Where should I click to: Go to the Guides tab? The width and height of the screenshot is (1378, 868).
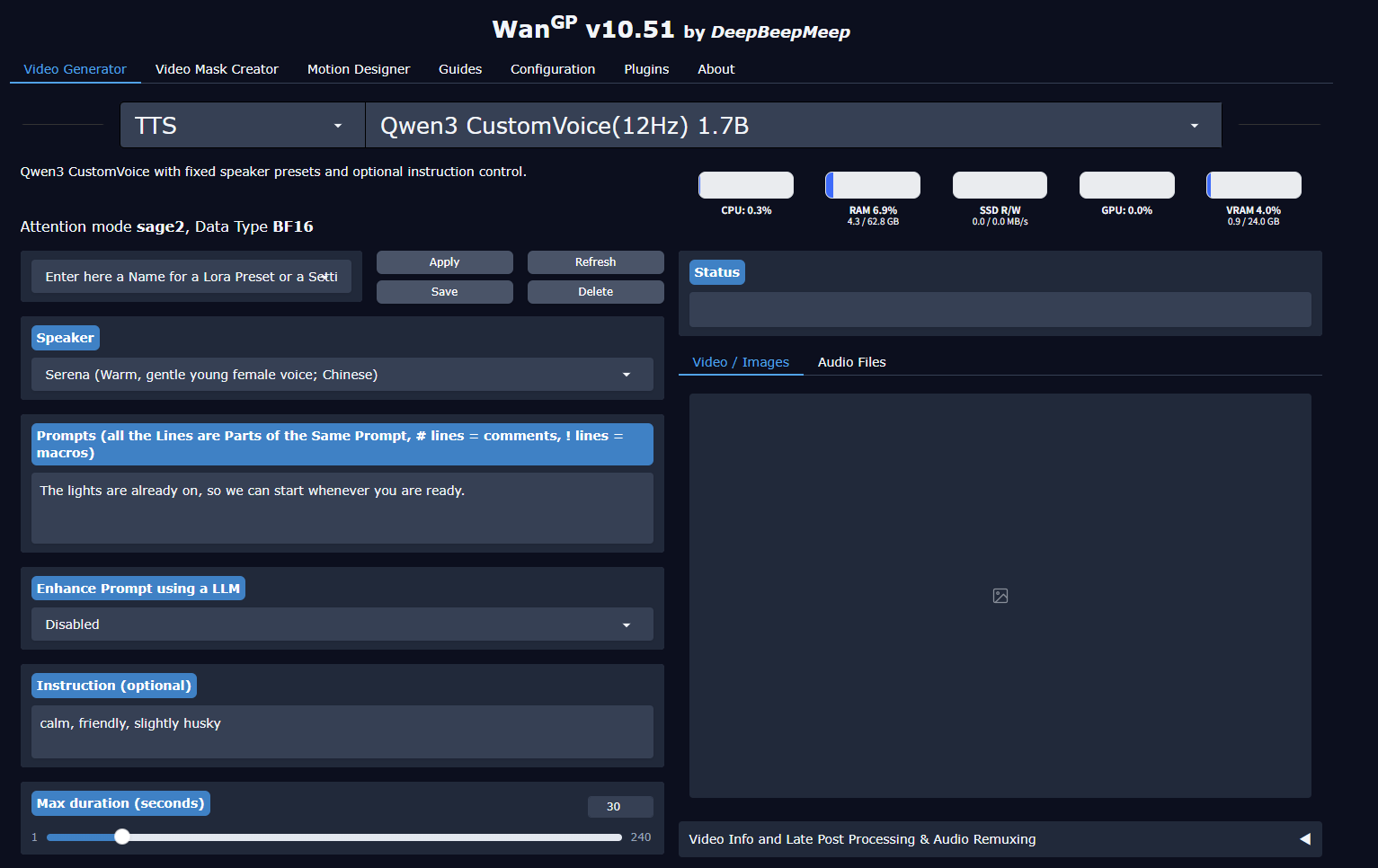(x=459, y=69)
